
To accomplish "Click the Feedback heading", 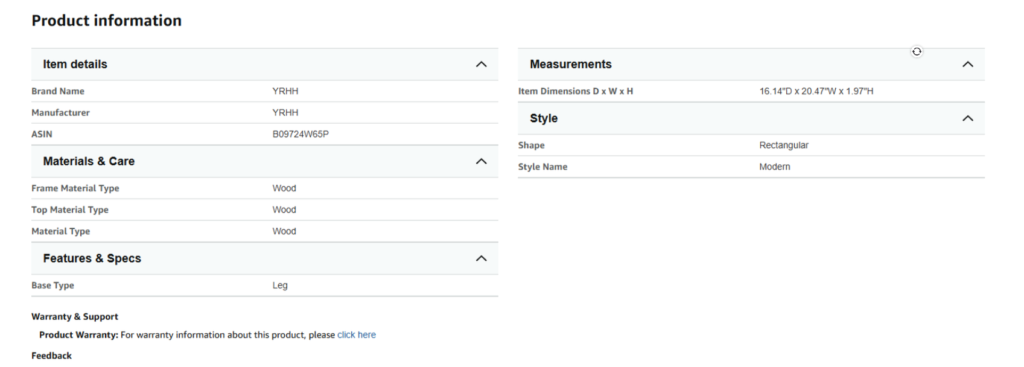I will [x=52, y=356].
